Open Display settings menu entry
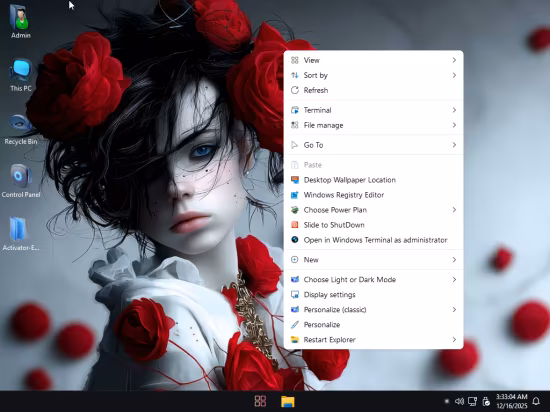550x412 pixels. click(373, 295)
